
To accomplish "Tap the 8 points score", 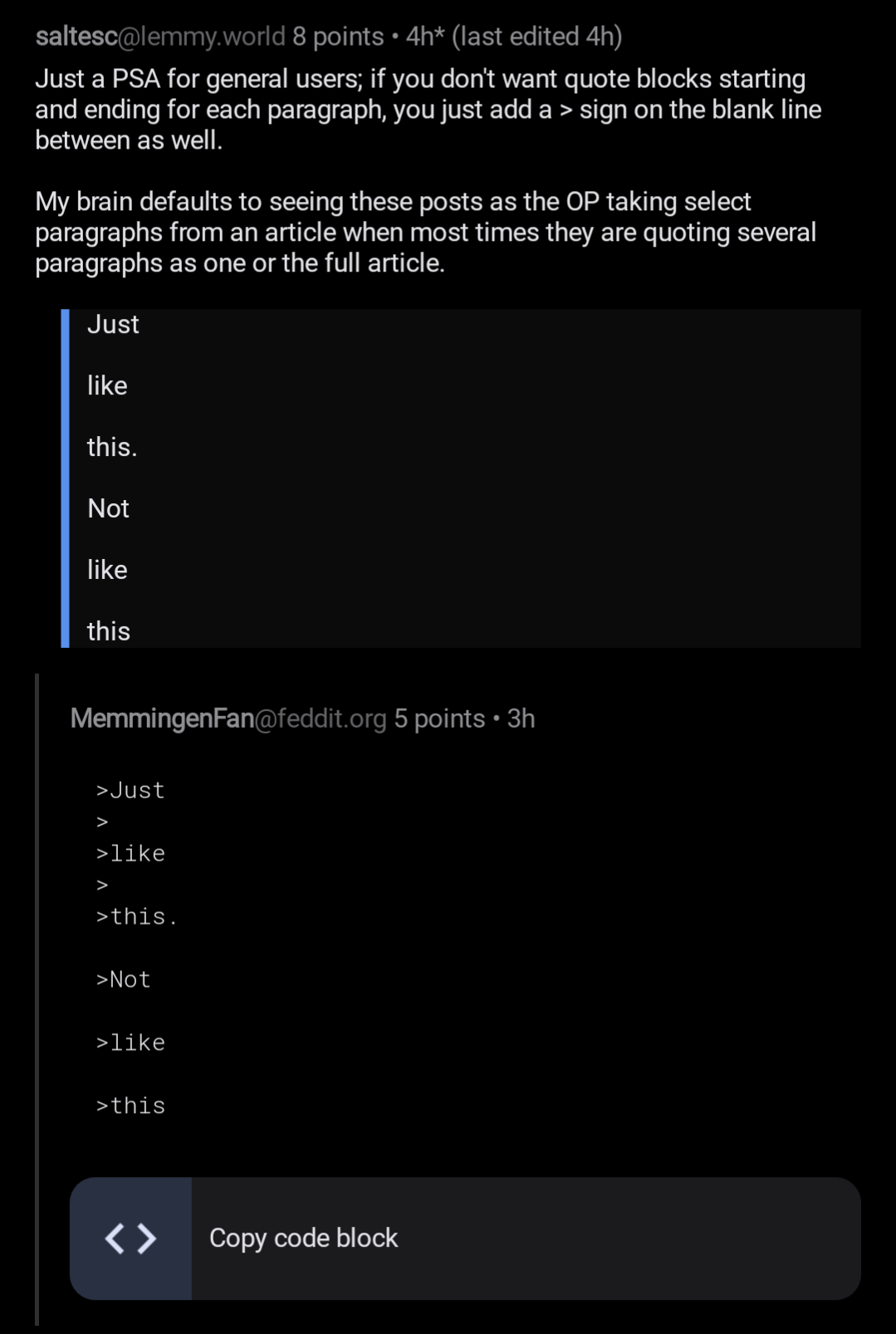I will pos(338,37).
